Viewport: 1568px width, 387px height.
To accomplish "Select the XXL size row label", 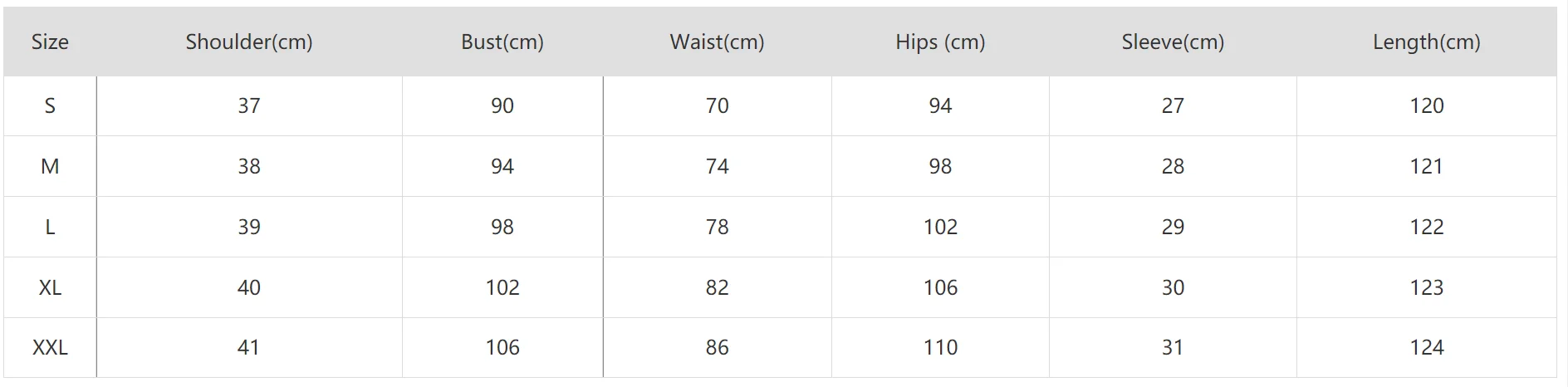I will [x=50, y=347].
